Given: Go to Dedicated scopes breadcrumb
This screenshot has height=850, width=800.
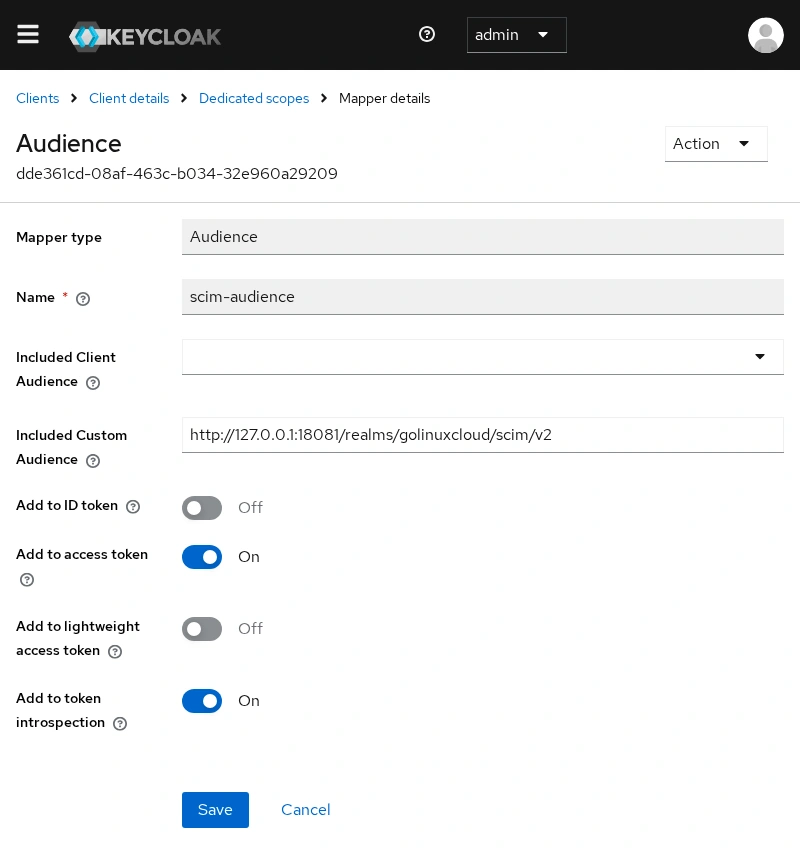Looking at the screenshot, I should [254, 98].
